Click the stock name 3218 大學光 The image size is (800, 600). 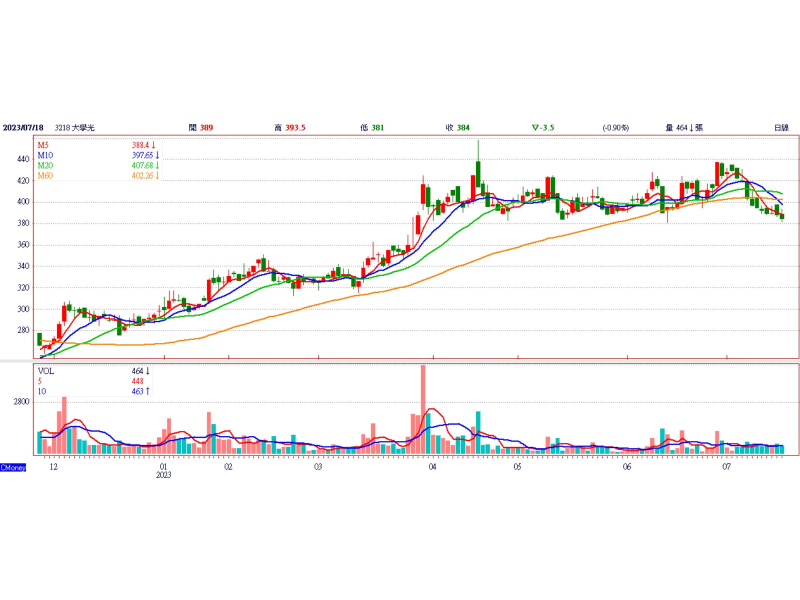(x=75, y=128)
